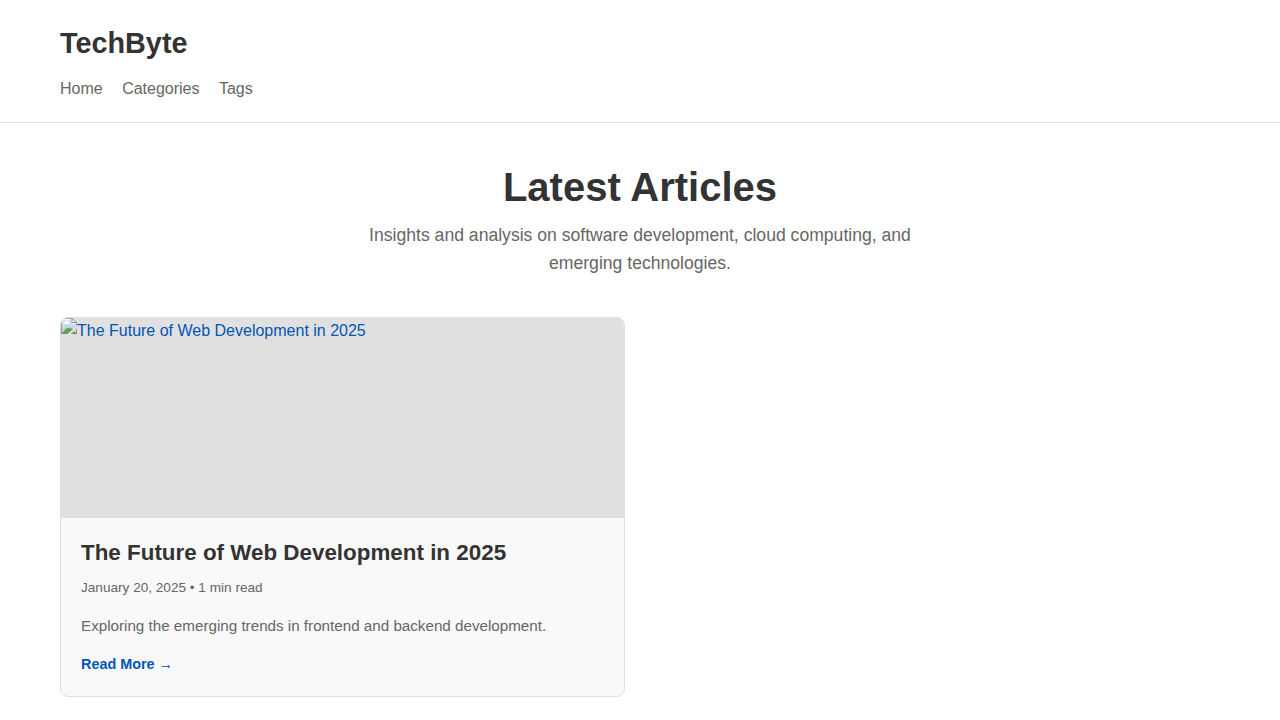Click the word "Byte" in site title
This screenshot has width=1280, height=720.
pos(158,43)
